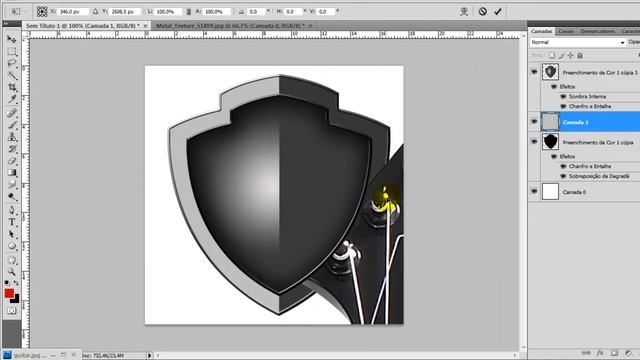Toggle lock transparent pixels

click(x=552, y=55)
